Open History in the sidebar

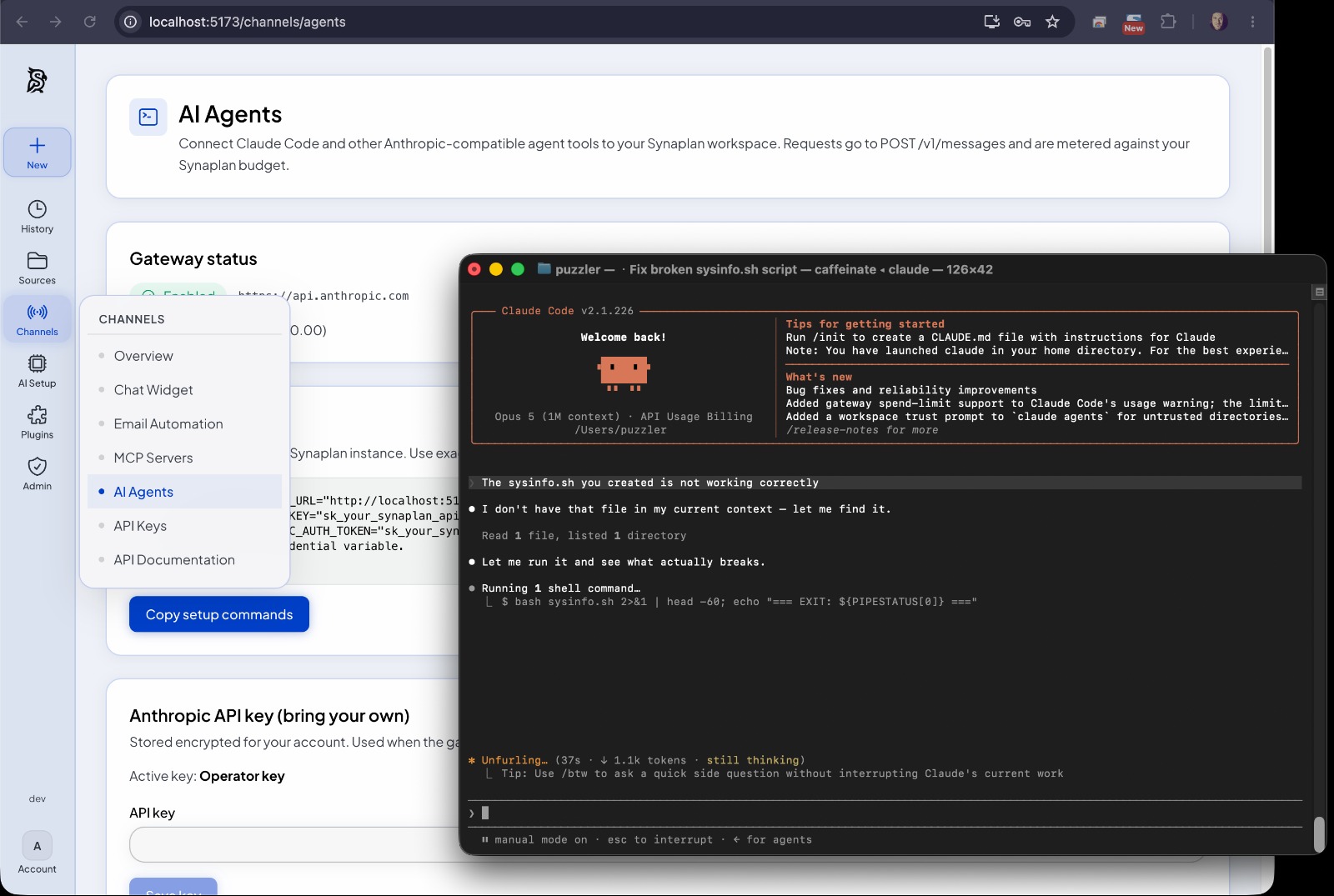(38, 217)
